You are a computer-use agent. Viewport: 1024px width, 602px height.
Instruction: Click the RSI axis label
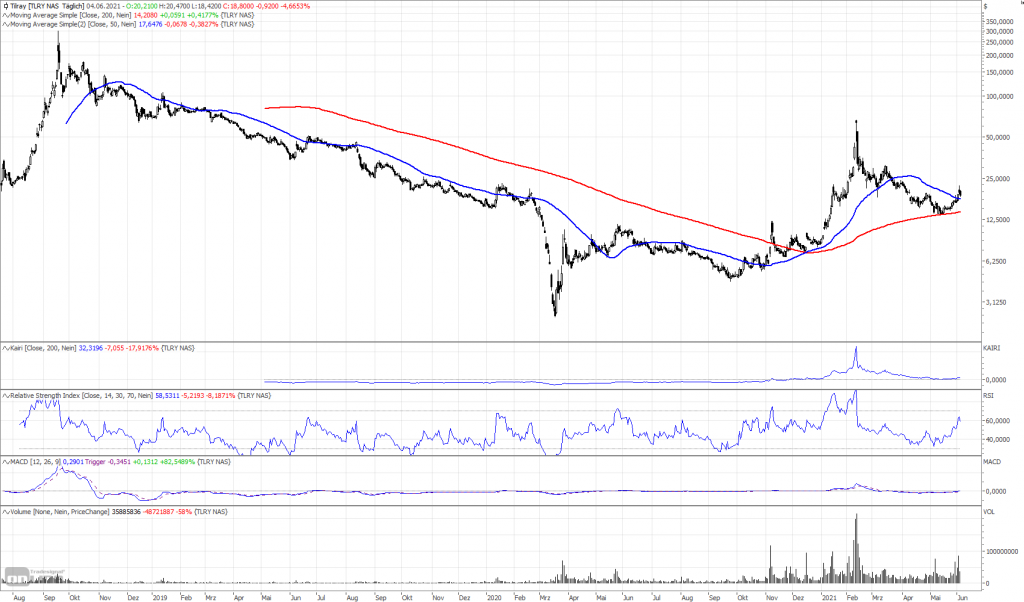pyautogui.click(x=988, y=396)
